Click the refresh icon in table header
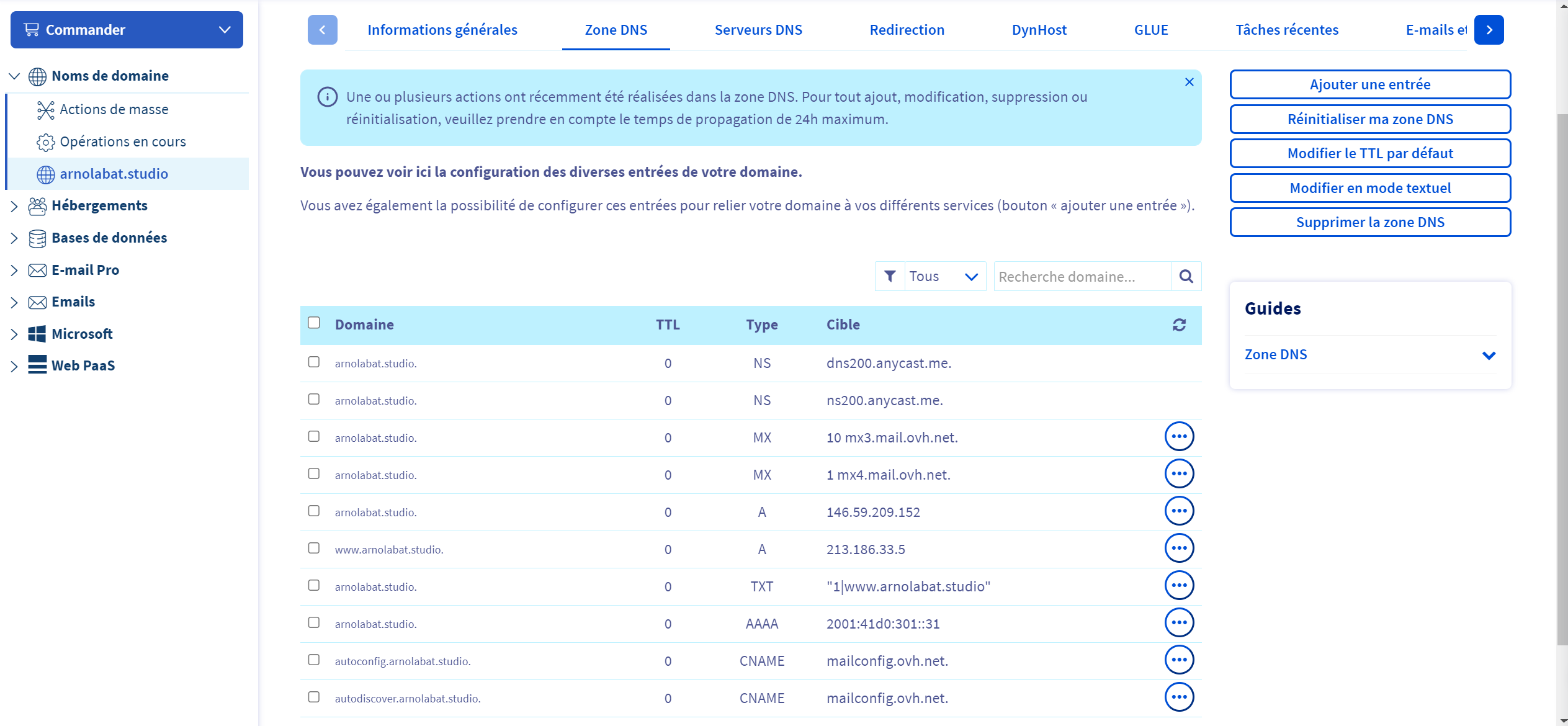Image resolution: width=1568 pixels, height=726 pixels. tap(1179, 325)
